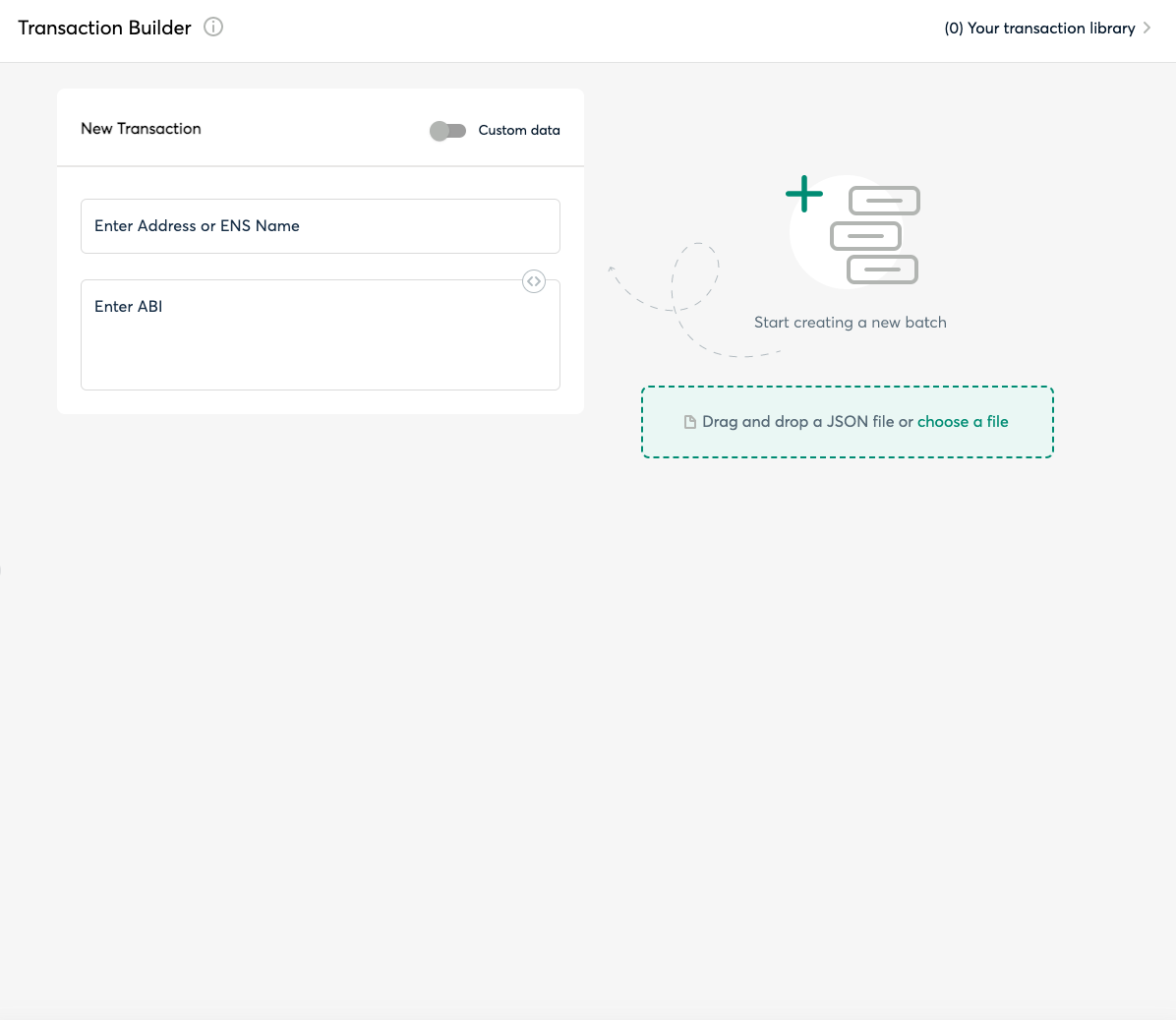Click the info icon beside Transaction Builder

click(213, 27)
